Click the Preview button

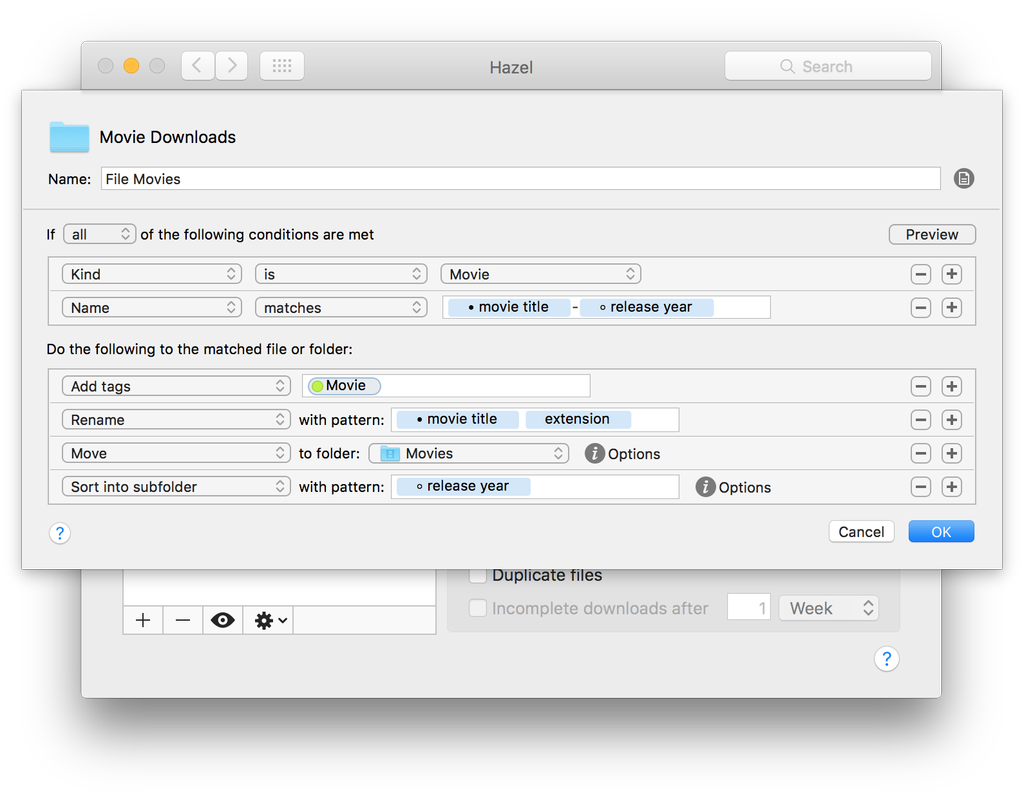(932, 234)
